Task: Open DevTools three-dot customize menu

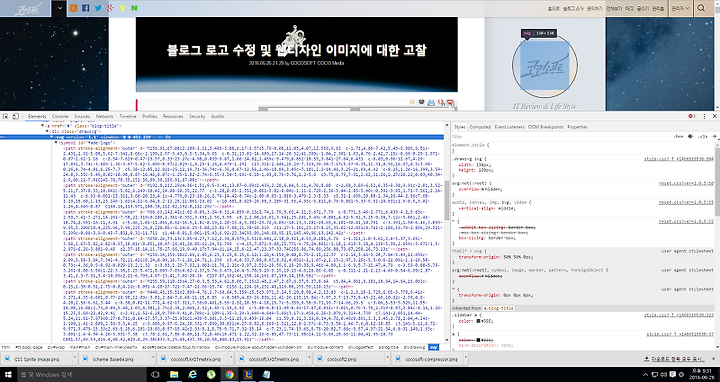Action: click(x=704, y=116)
